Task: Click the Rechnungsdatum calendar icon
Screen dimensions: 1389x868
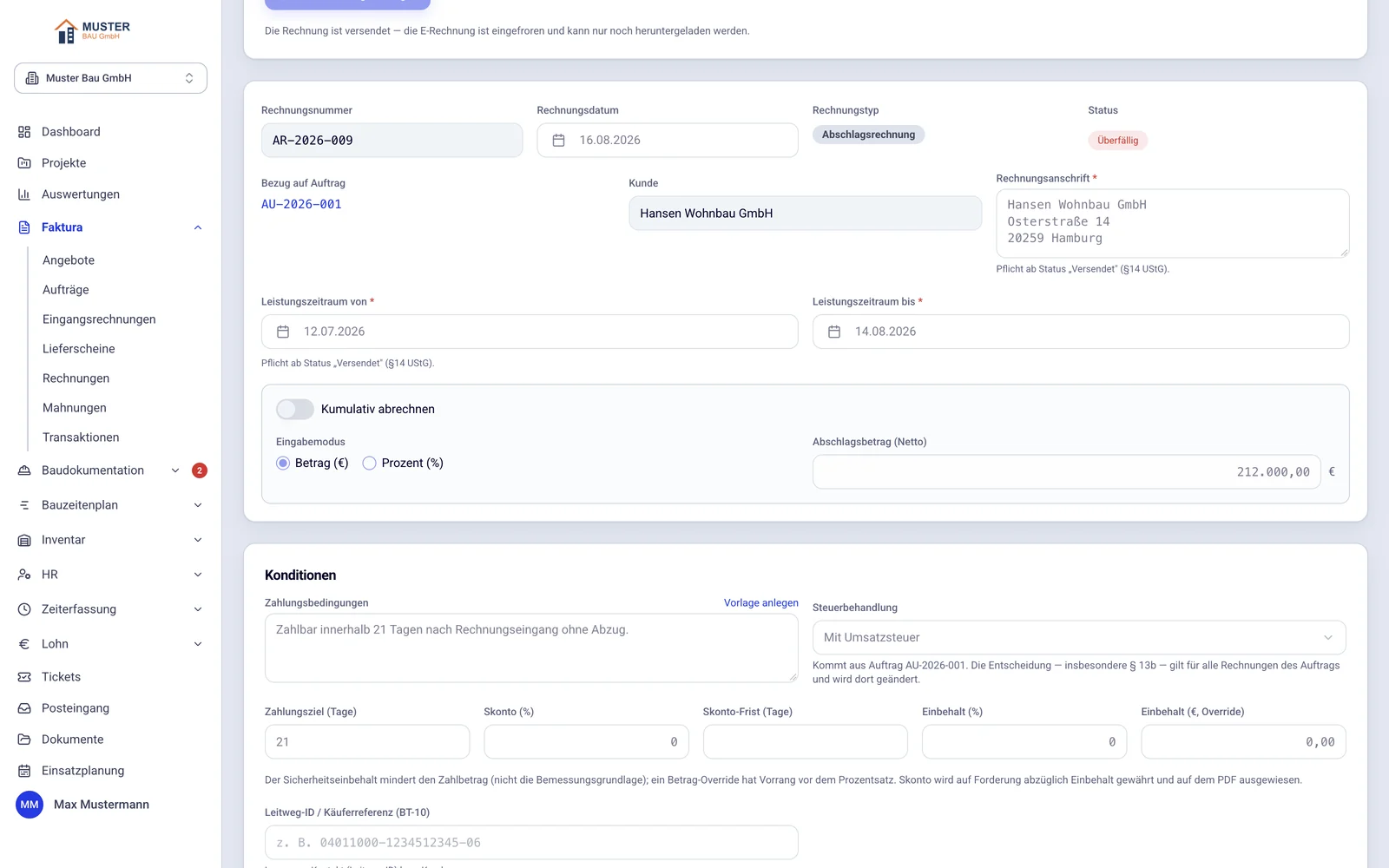Action: coord(559,141)
